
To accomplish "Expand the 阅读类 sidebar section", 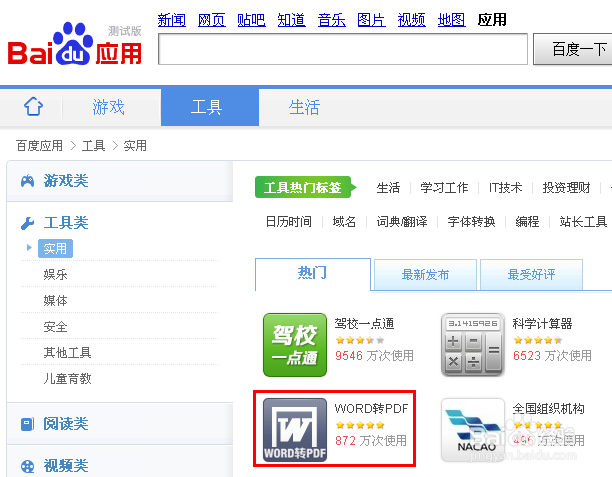I will coord(119,424).
